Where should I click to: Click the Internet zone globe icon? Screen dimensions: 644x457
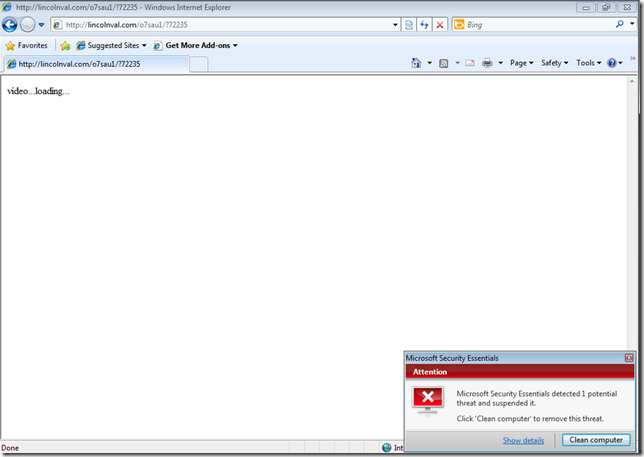[386, 448]
